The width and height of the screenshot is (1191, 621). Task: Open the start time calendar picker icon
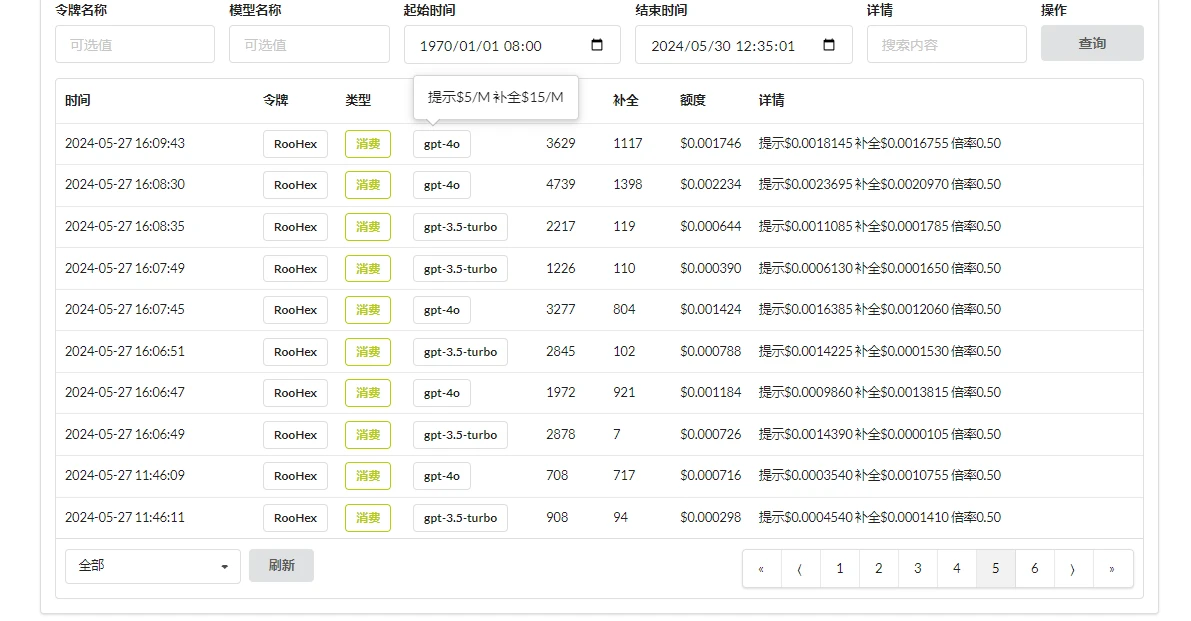click(597, 45)
